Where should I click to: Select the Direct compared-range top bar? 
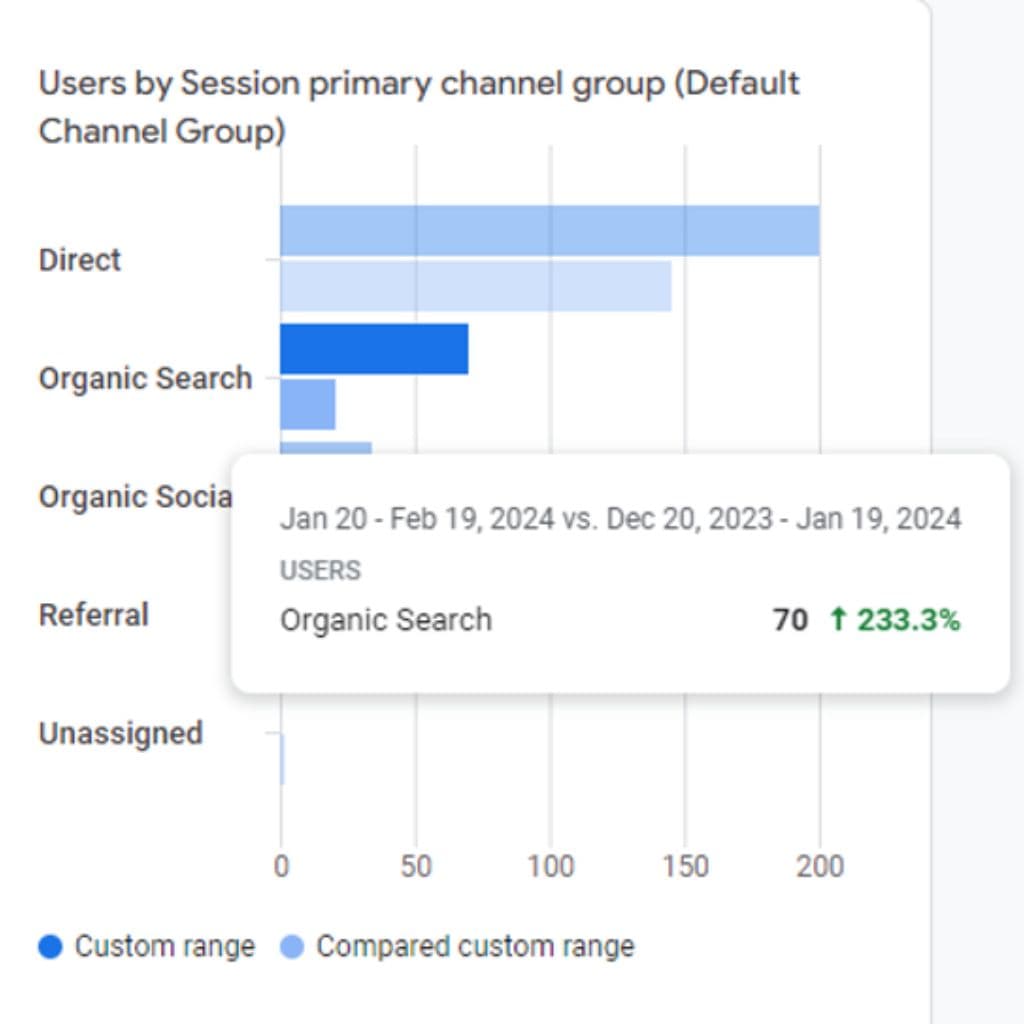coord(550,231)
